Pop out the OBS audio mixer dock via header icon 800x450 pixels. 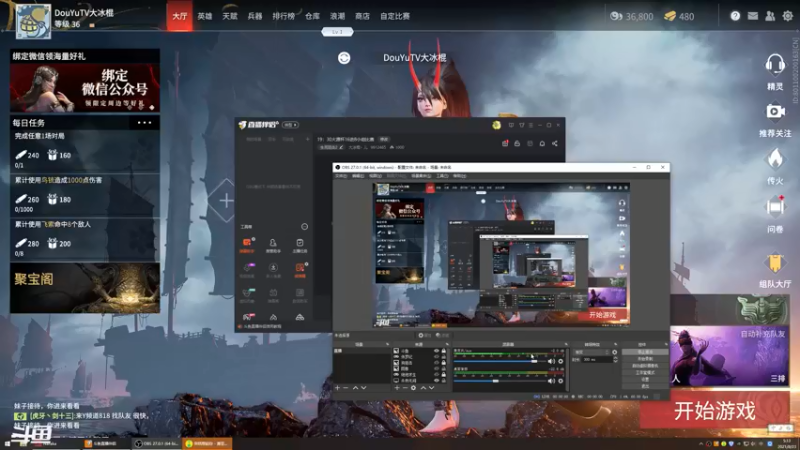(x=565, y=344)
